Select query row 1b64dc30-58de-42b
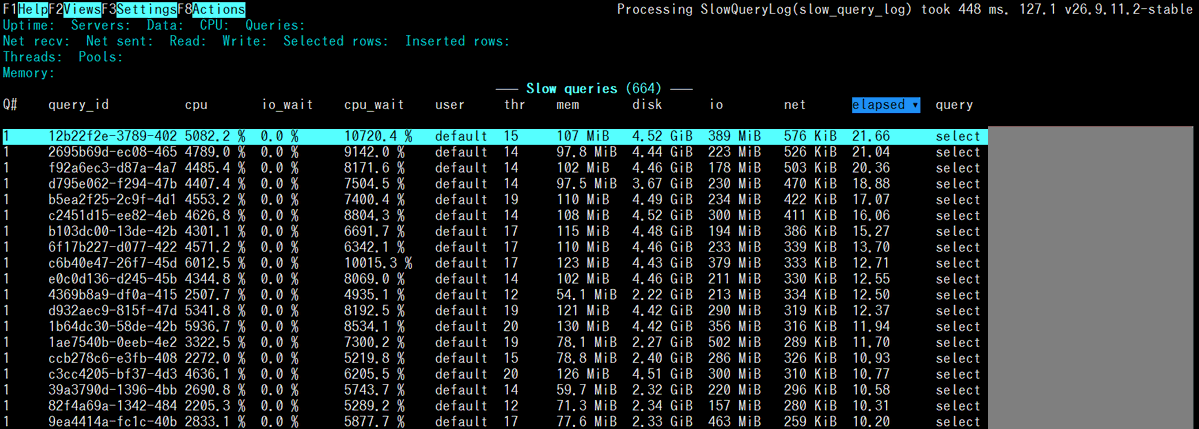 tap(495, 327)
